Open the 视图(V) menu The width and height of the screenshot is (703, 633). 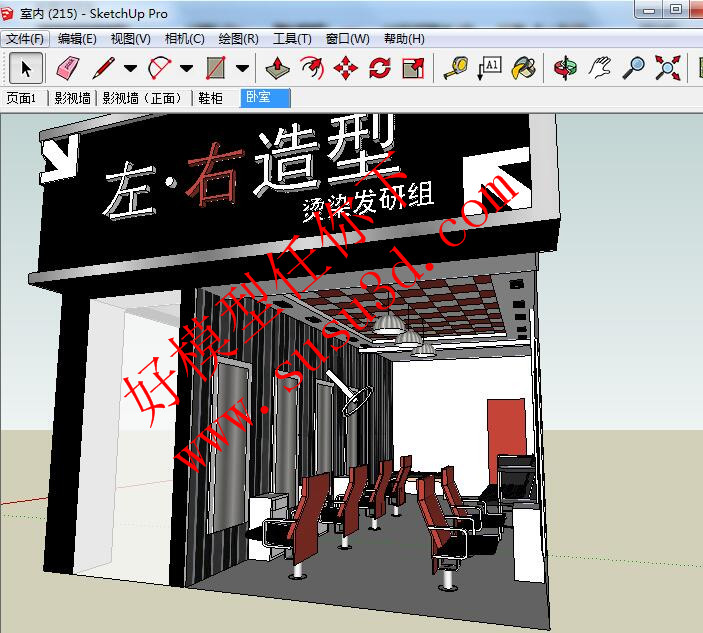pyautogui.click(x=131, y=39)
